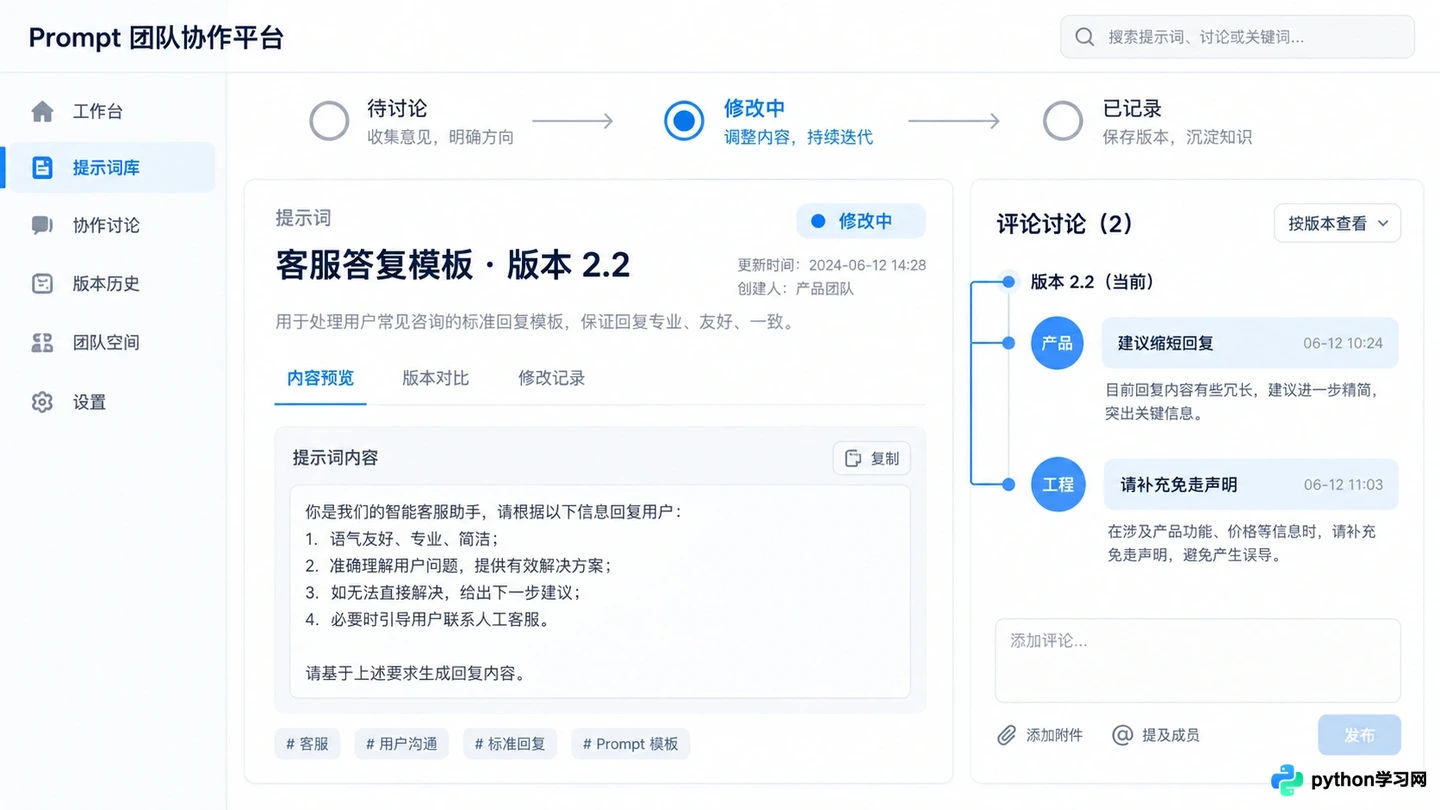The width and height of the screenshot is (1440, 810).
Task: Click the 团队空间 sidebar icon
Action: click(x=42, y=342)
